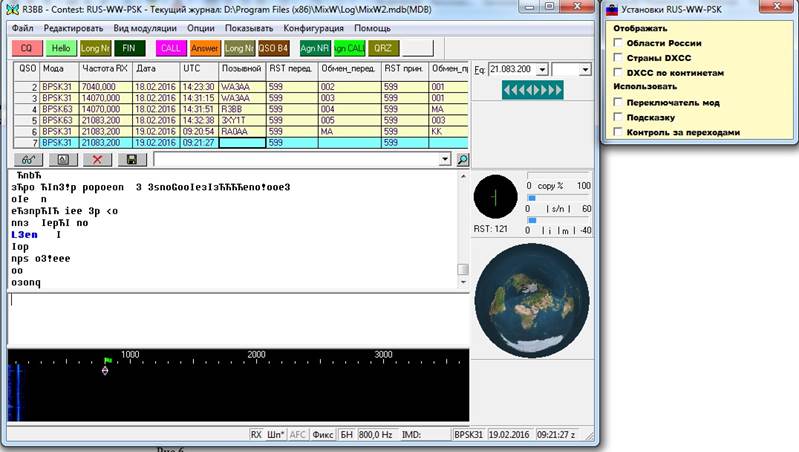Check the Контроль за переходами option
This screenshot has height=452, width=799.
pos(618,132)
